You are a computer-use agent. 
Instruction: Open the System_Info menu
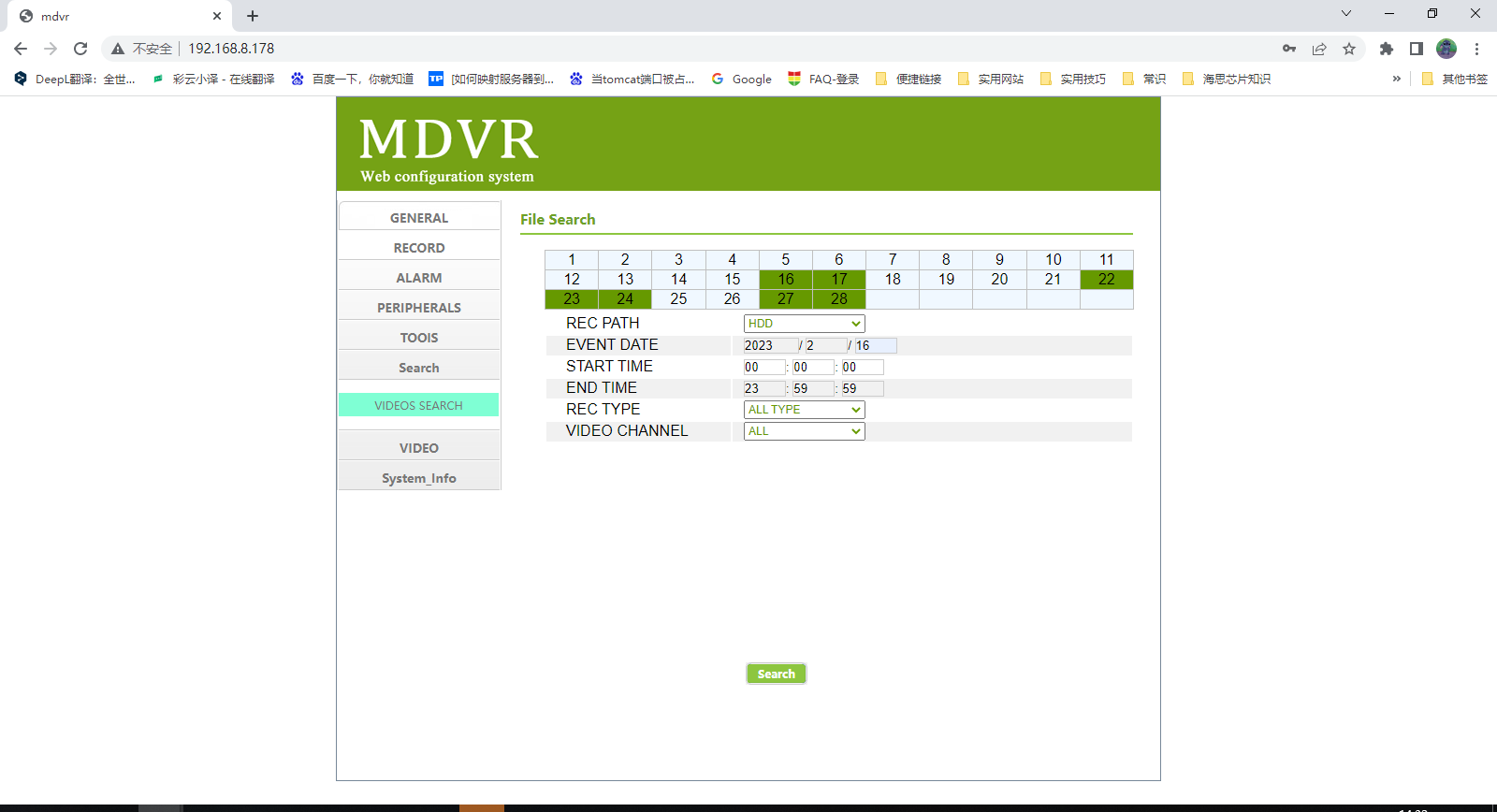(x=419, y=478)
